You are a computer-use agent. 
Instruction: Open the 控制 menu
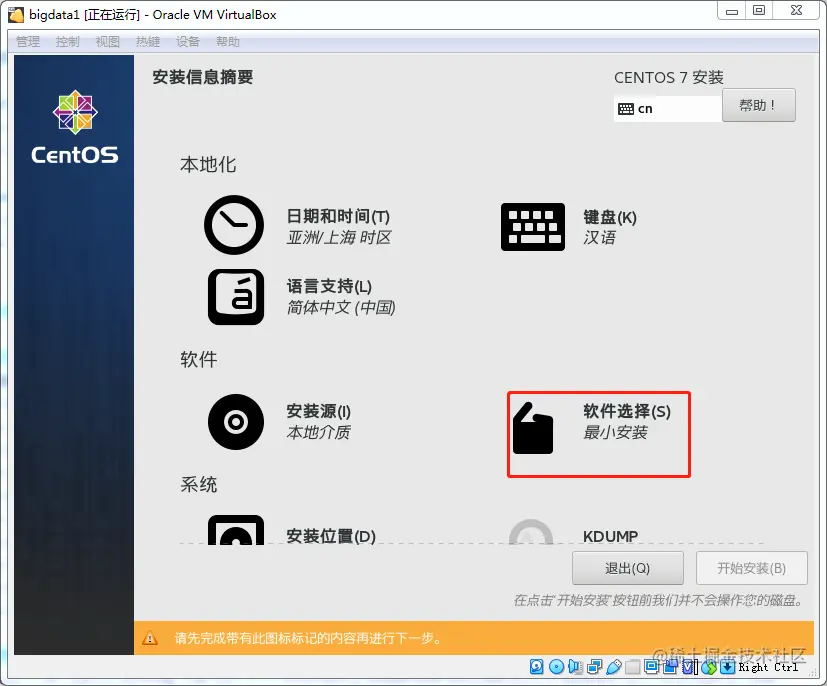coord(68,42)
